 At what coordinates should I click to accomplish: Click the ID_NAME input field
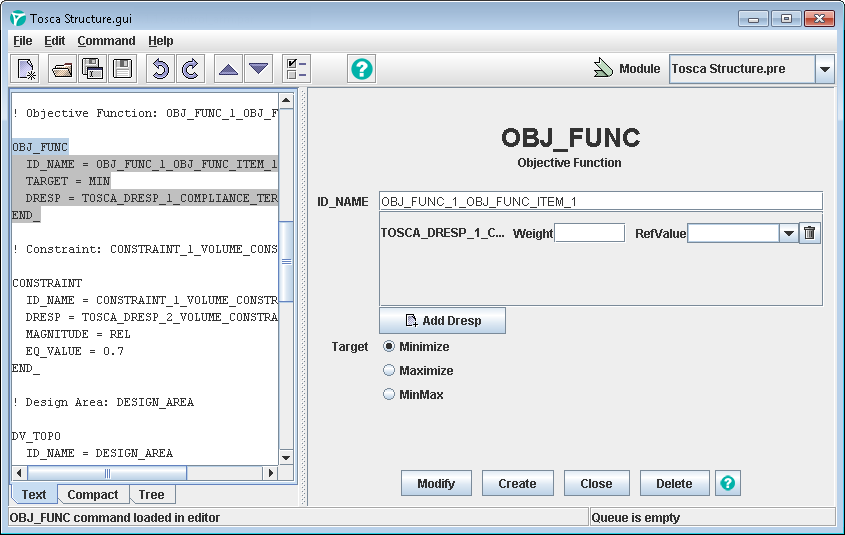[x=600, y=201]
